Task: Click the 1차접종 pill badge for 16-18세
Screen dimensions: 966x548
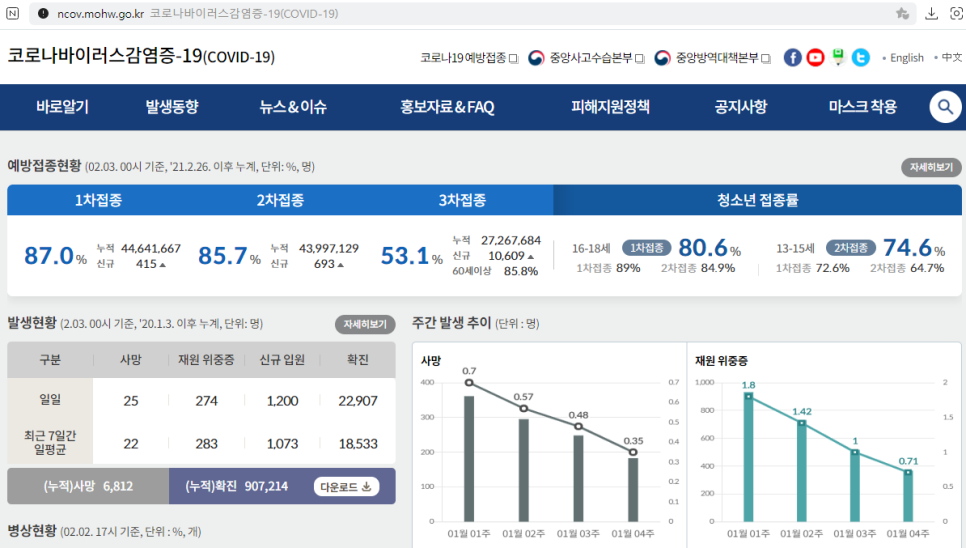Action: pyautogui.click(x=646, y=248)
